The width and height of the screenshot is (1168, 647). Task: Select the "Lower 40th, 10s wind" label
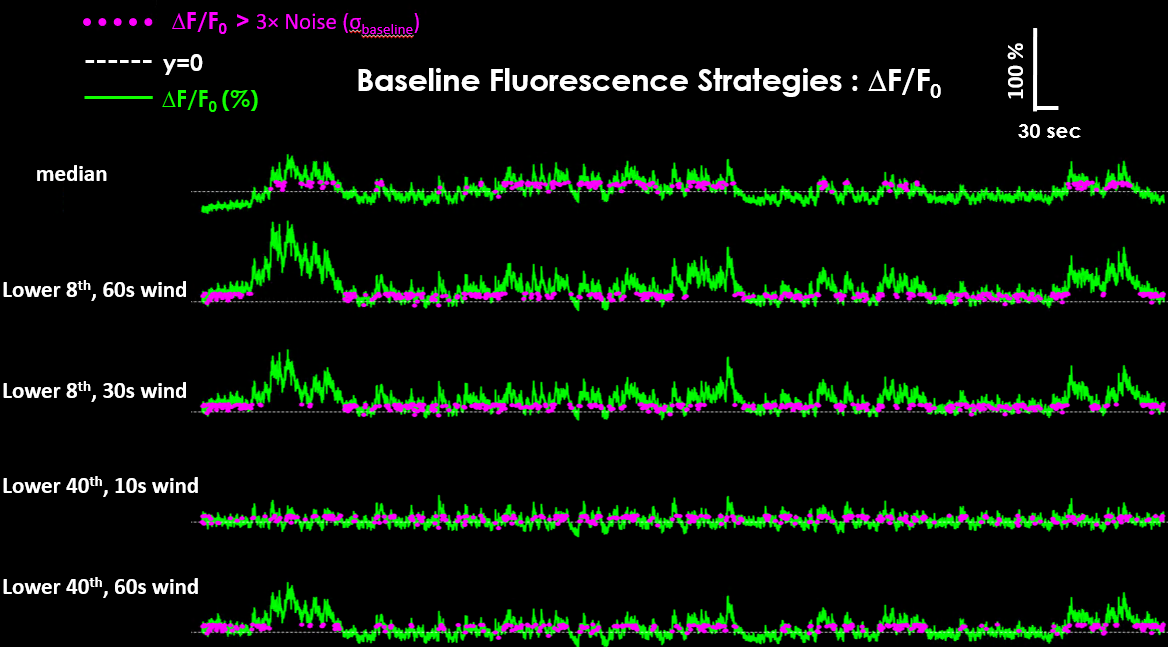pos(101,485)
